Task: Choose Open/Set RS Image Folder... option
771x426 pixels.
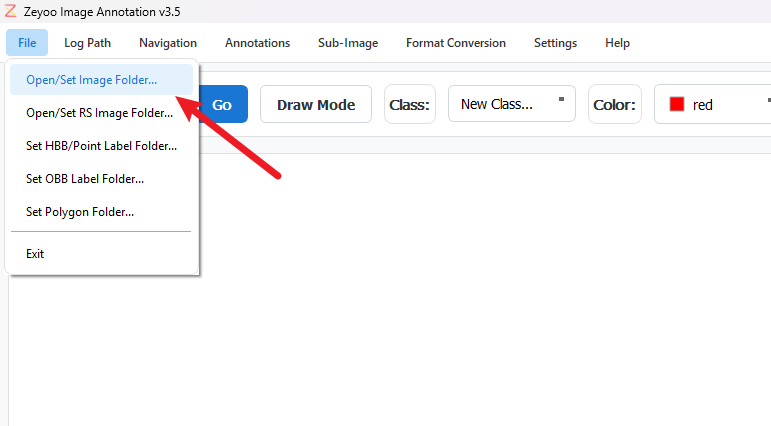Action: point(101,113)
